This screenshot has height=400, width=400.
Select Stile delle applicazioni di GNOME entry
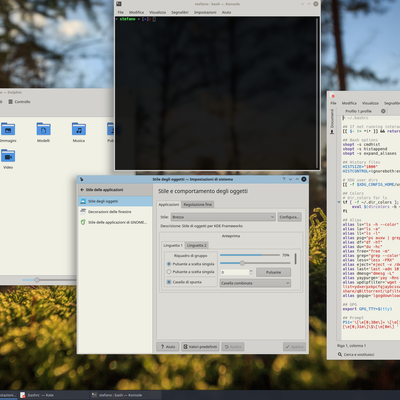click(115, 222)
